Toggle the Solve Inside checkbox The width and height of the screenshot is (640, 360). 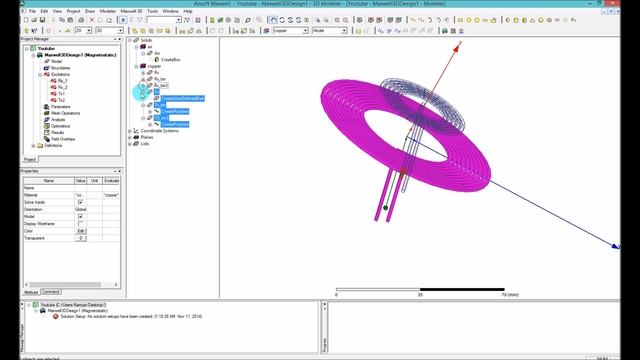point(80,202)
